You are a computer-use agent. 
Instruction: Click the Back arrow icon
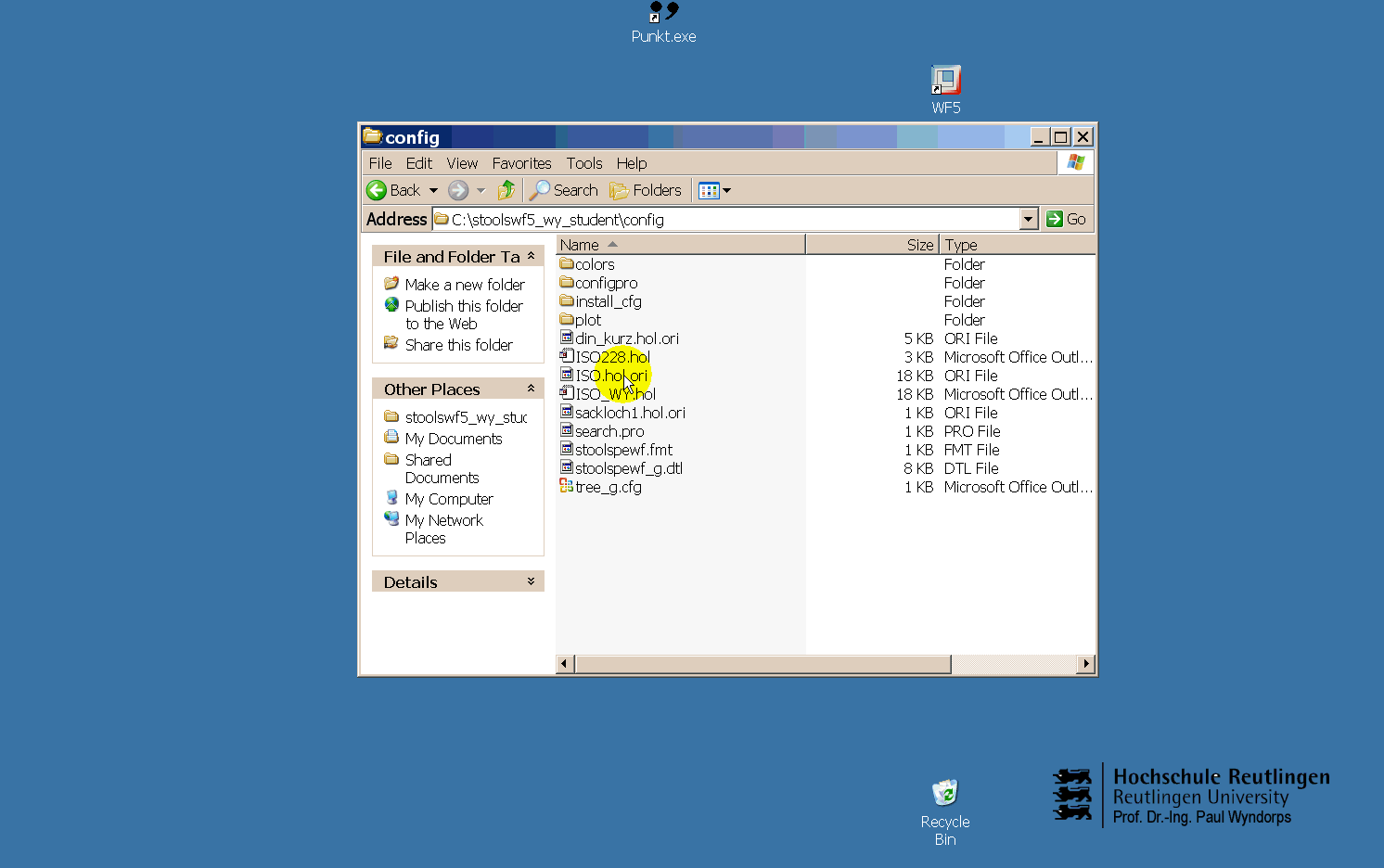(x=377, y=190)
